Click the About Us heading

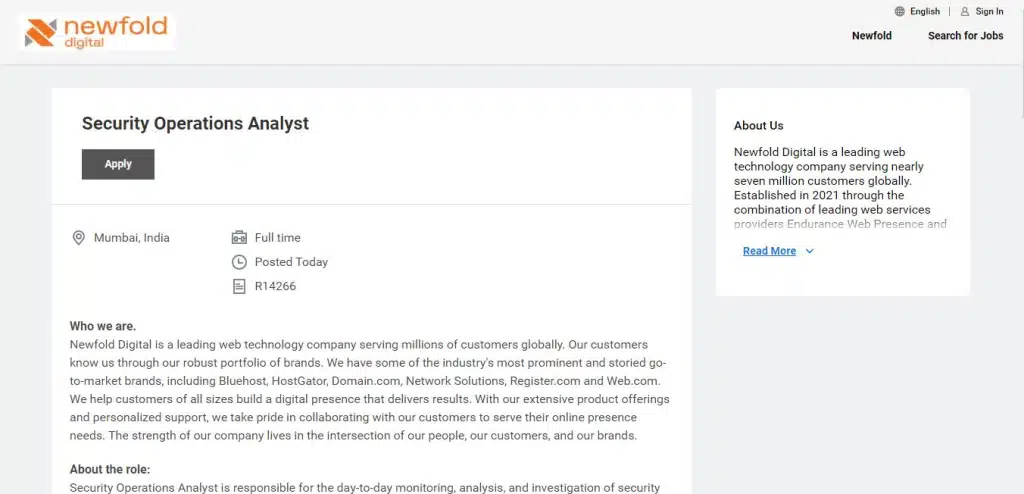759,125
